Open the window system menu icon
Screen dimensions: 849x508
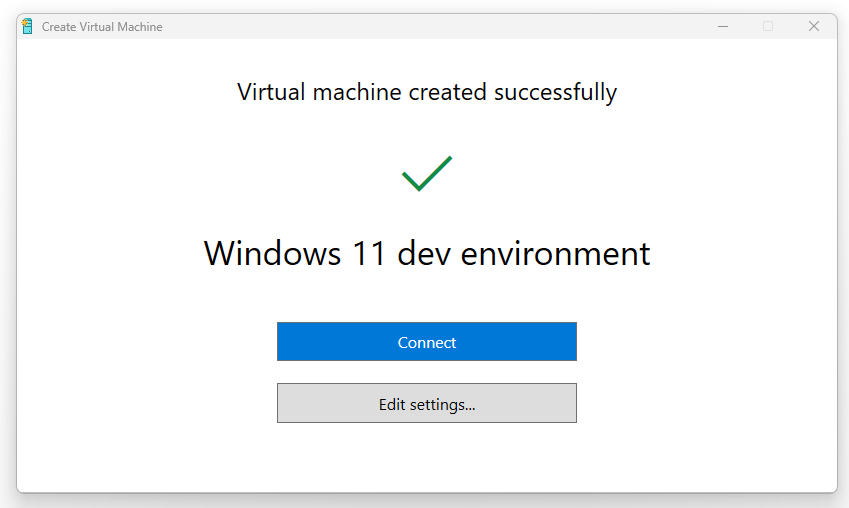[27, 26]
